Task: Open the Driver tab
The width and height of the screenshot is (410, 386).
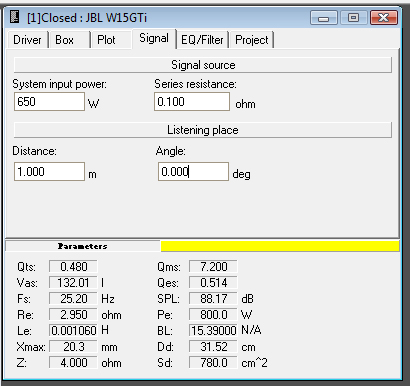Action: pos(27,40)
